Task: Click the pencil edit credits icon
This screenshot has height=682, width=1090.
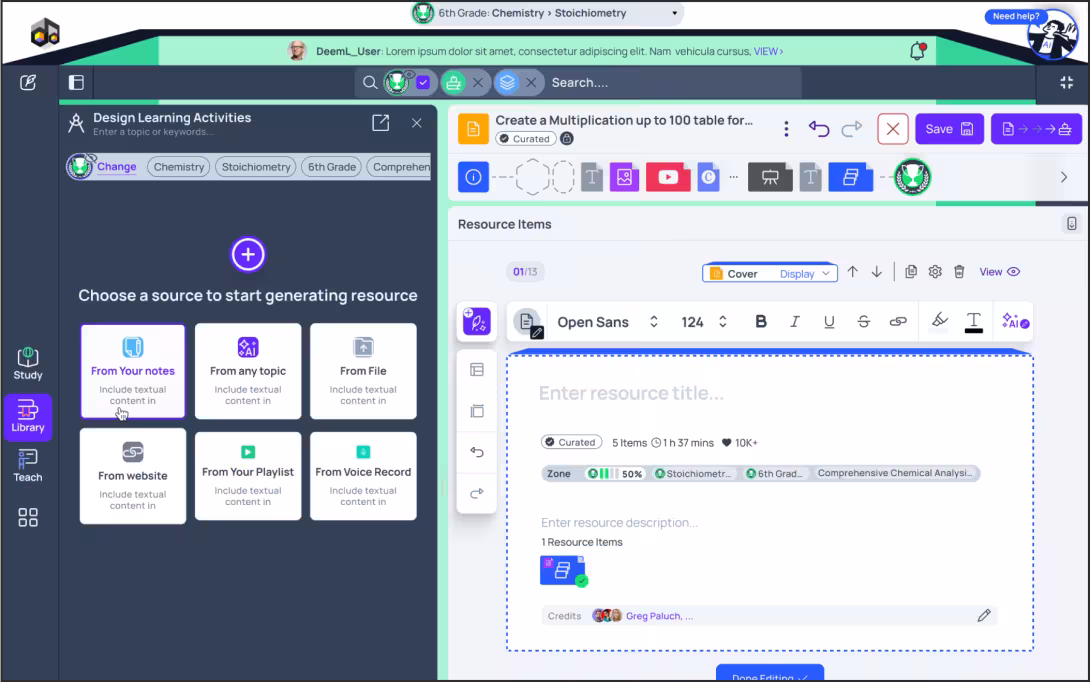Action: click(x=984, y=616)
